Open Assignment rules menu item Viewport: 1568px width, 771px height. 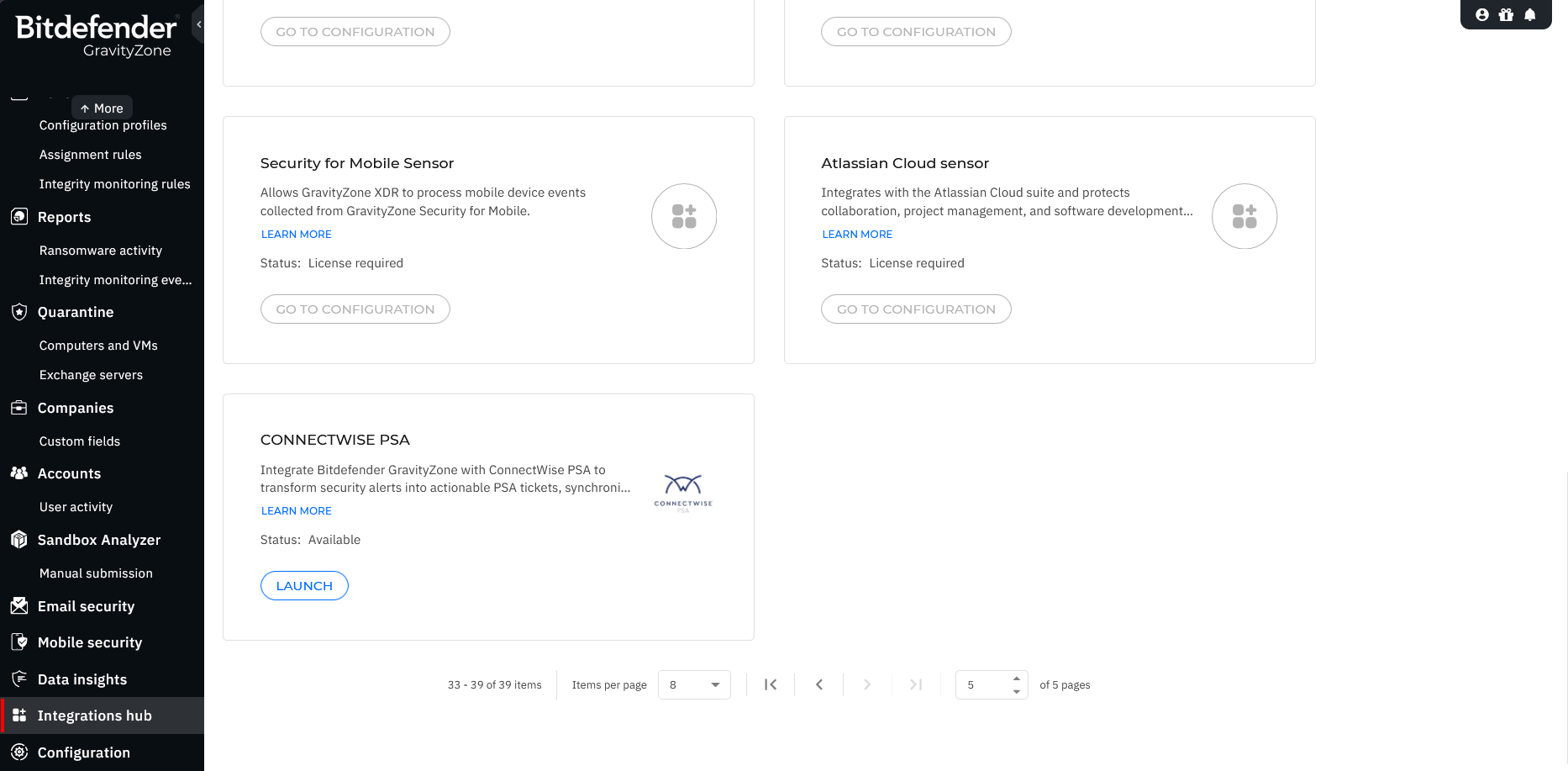click(90, 155)
